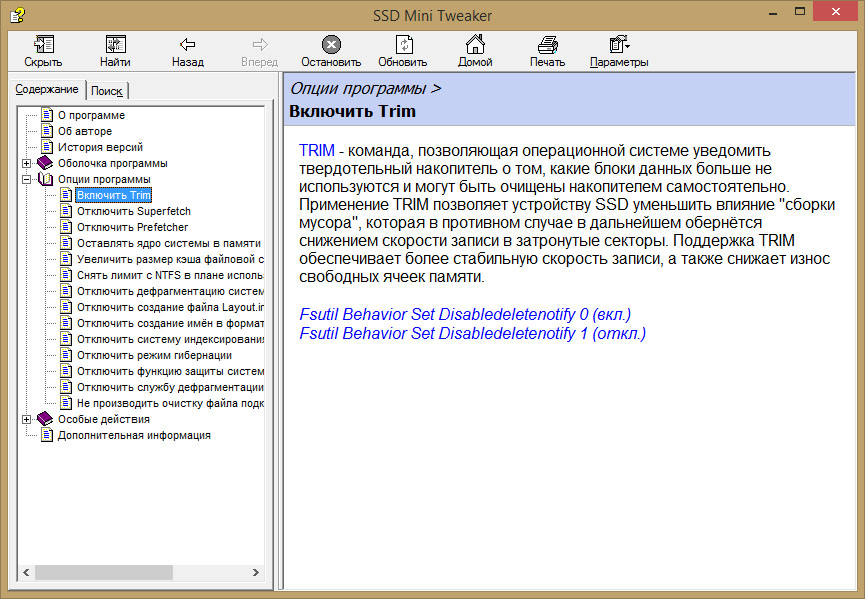This screenshot has width=865, height=599.
Task: Select the Содержание tab
Action: point(47,90)
